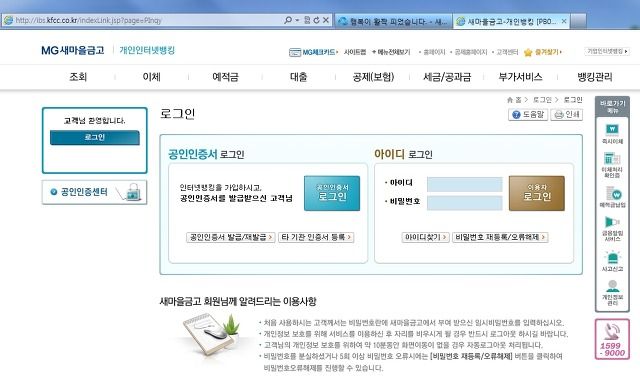Screen dimensions: 640x382
Task: Open the 이체 menu
Action: coord(151,77)
